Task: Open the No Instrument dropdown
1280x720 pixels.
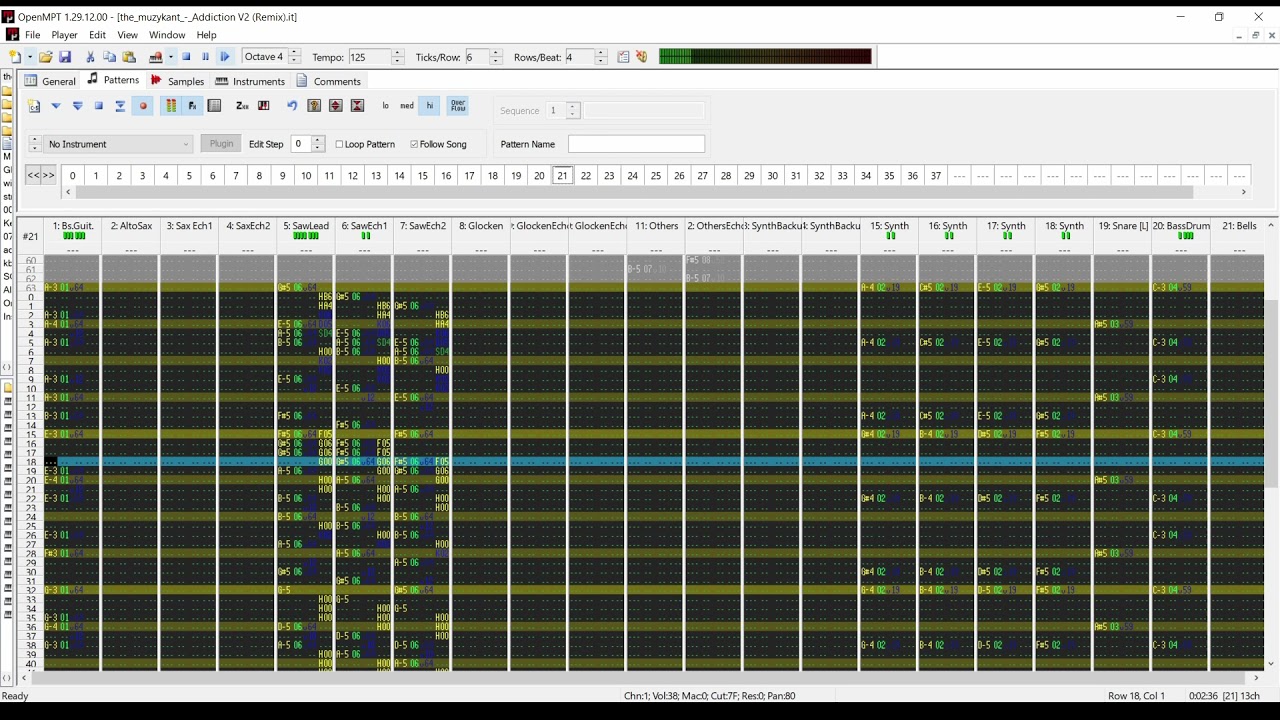Action: pyautogui.click(x=118, y=144)
